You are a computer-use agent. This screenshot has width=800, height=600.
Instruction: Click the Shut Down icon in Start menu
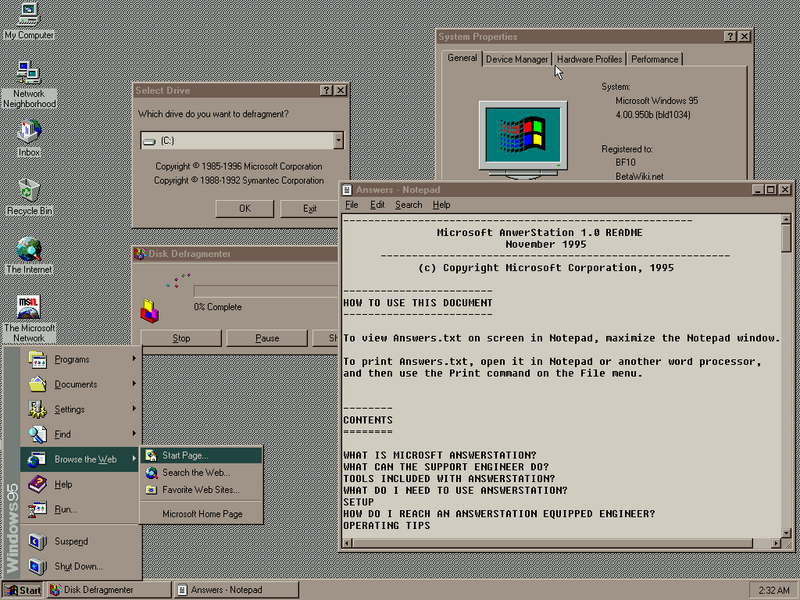(x=38, y=566)
